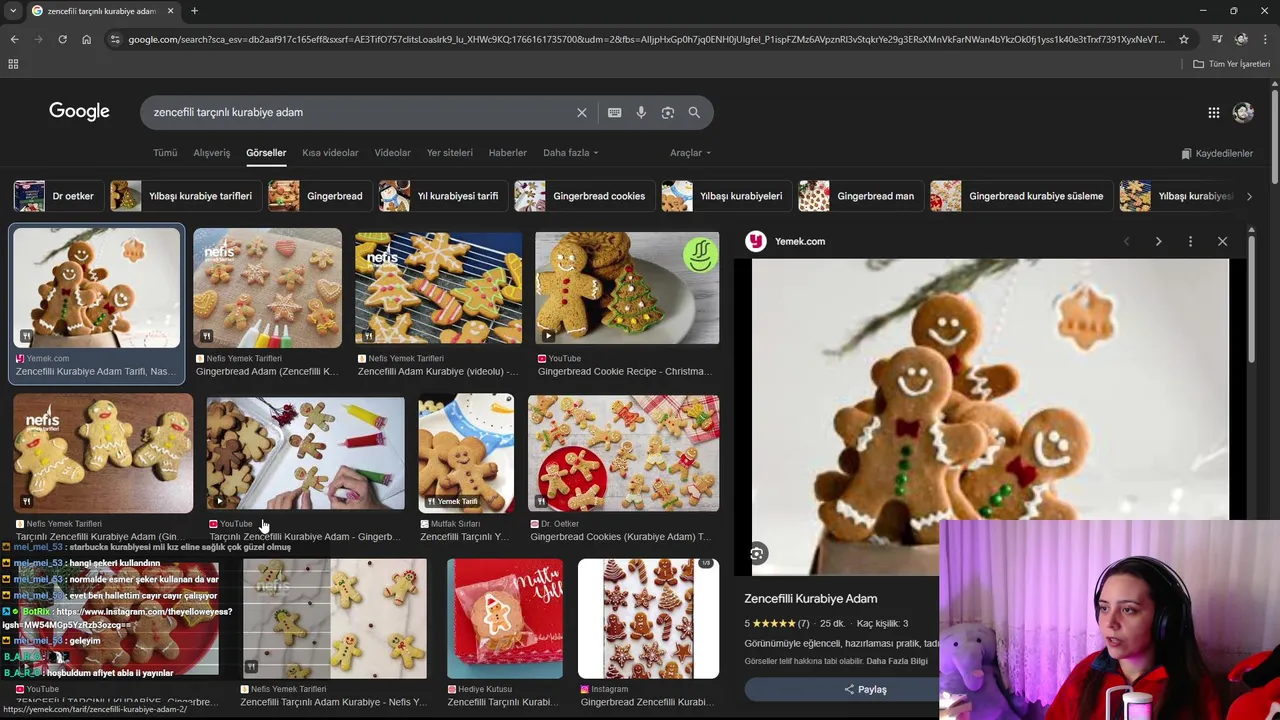Open the Kısa videolar tab
This screenshot has height=720, width=1280.
click(330, 153)
